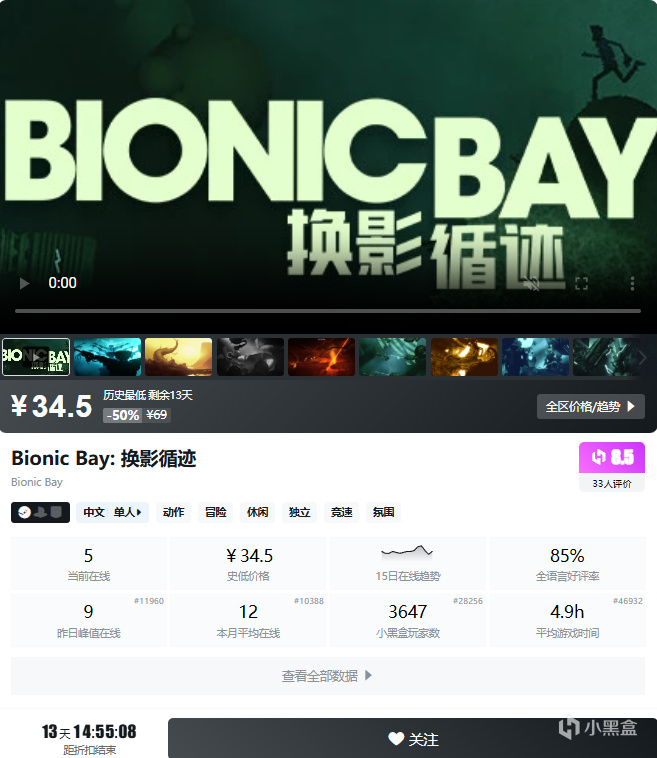
Task: Open the 85% 全语言好评率 stat
Action: tap(568, 563)
